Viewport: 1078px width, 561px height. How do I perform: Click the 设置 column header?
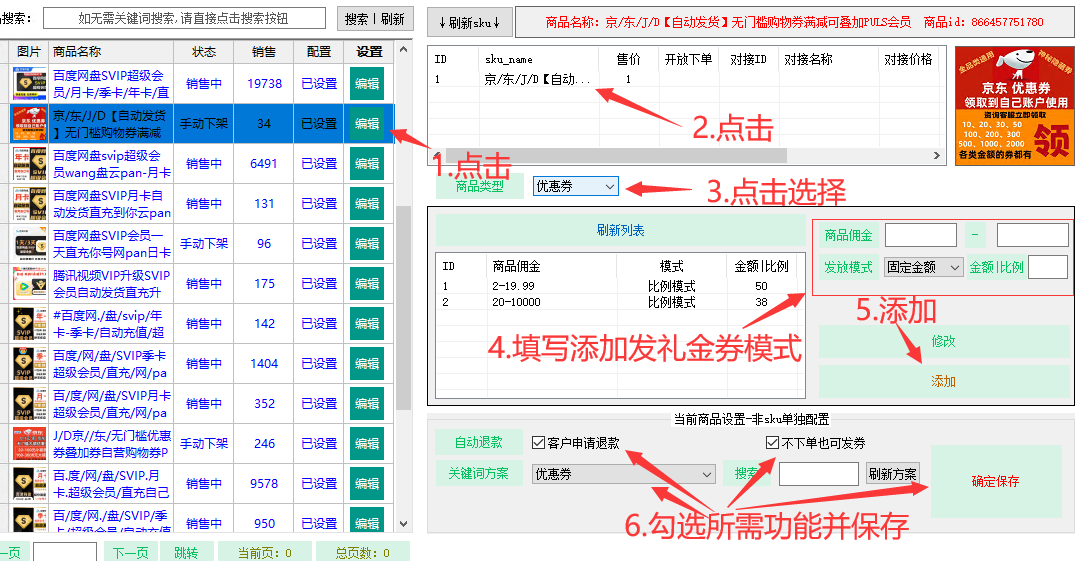click(x=369, y=52)
